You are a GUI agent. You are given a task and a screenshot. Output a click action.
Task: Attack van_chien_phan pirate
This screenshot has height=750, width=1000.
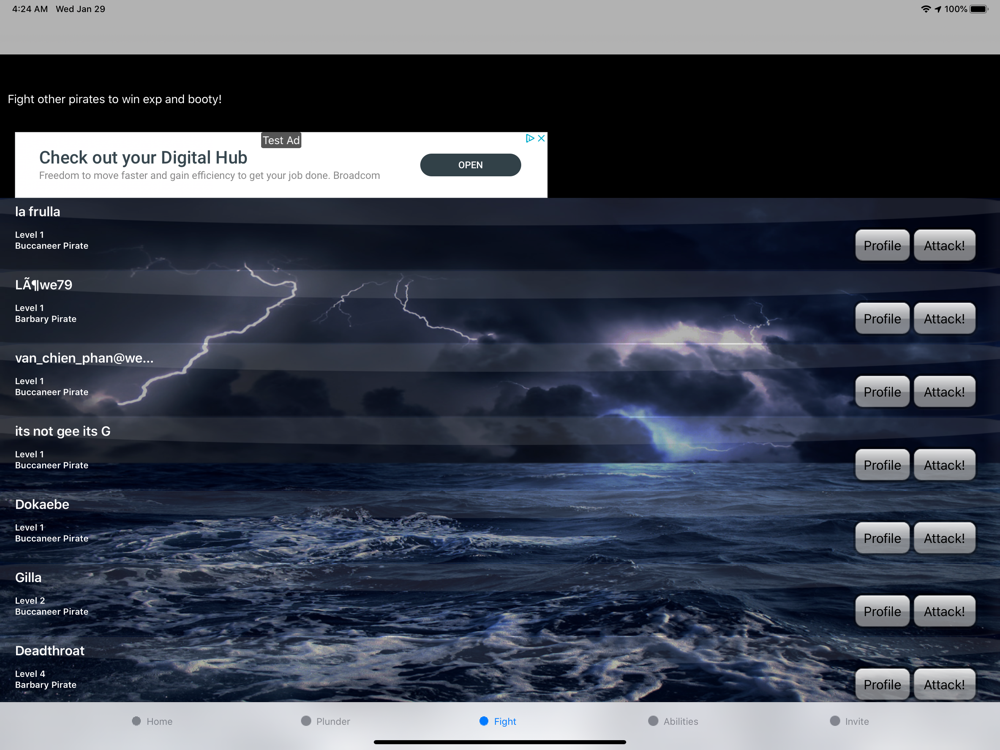(x=944, y=392)
